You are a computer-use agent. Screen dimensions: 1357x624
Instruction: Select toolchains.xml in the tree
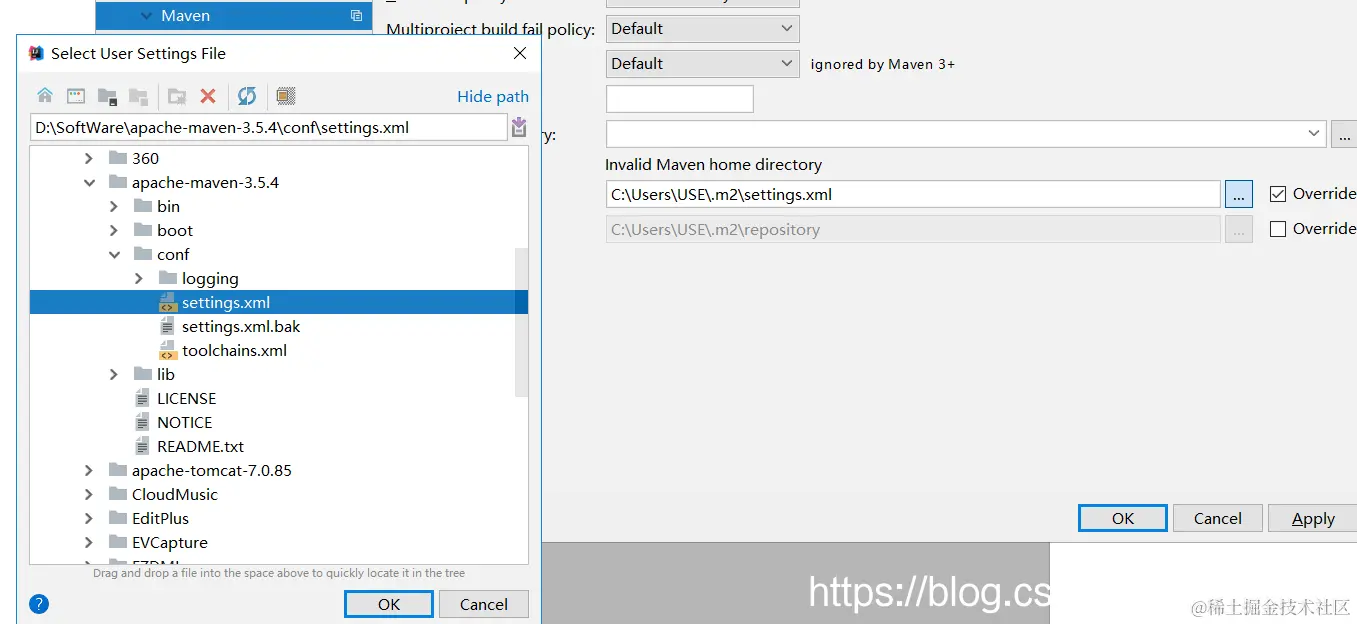coord(234,351)
